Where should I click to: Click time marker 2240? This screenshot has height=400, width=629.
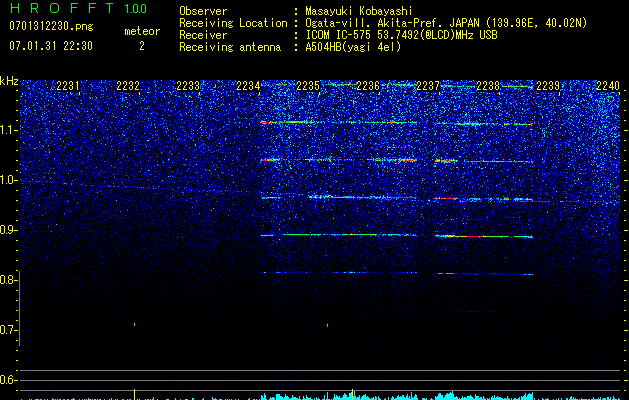point(608,86)
